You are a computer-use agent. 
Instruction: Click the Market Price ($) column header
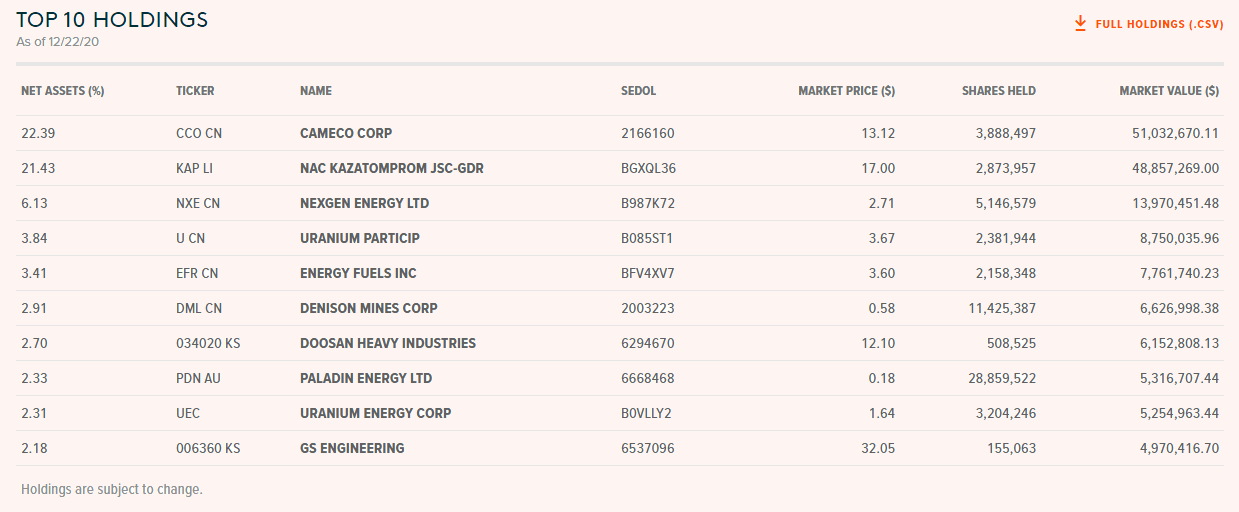[846, 91]
